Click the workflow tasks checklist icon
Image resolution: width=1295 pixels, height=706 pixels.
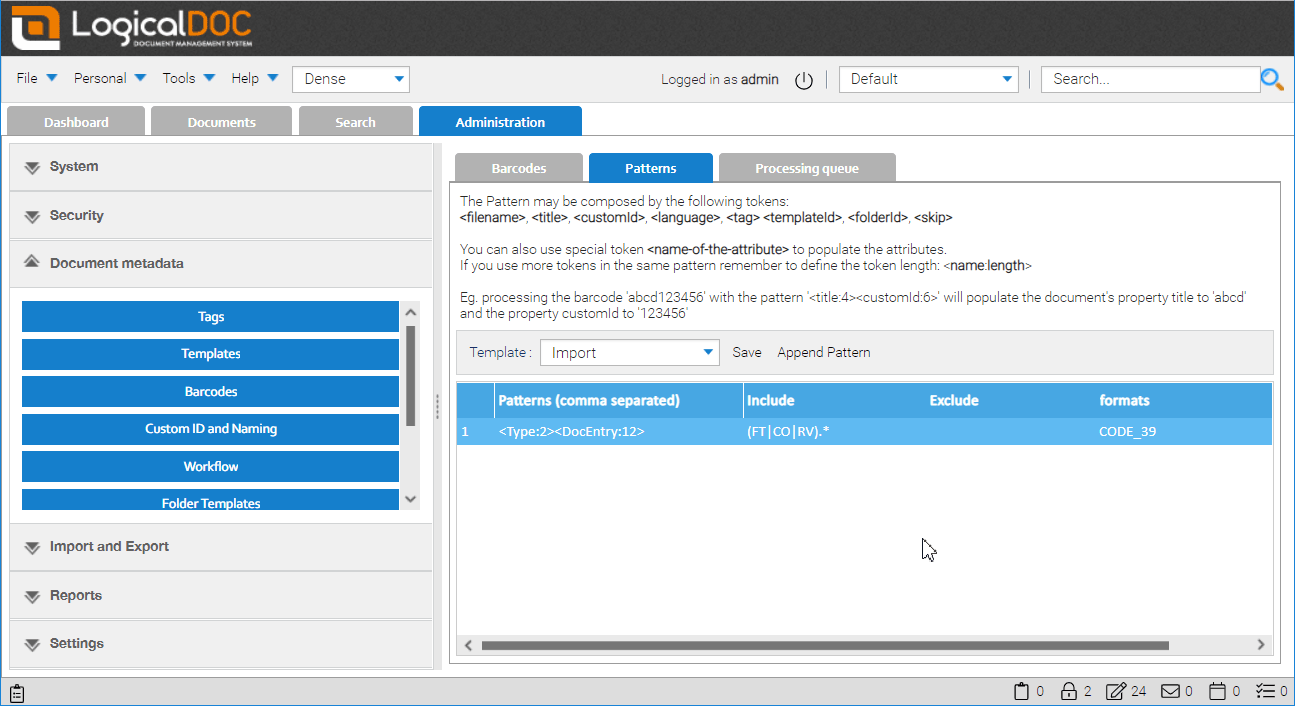tap(1264, 691)
